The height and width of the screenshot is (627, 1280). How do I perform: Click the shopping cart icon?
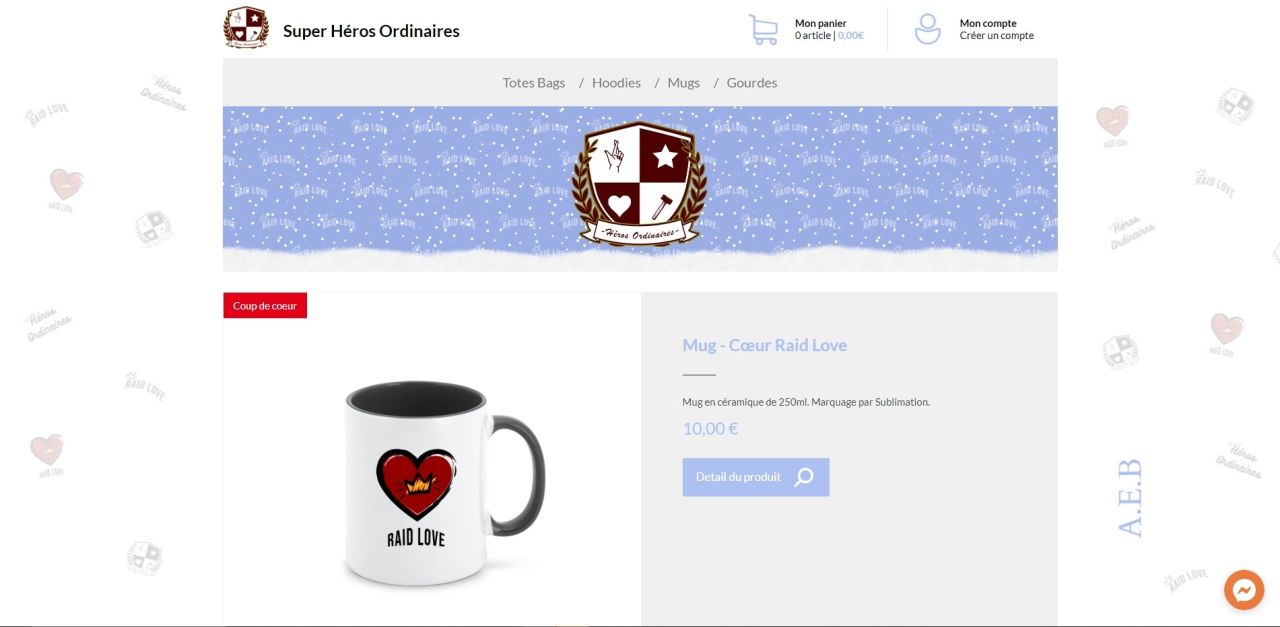(x=764, y=29)
